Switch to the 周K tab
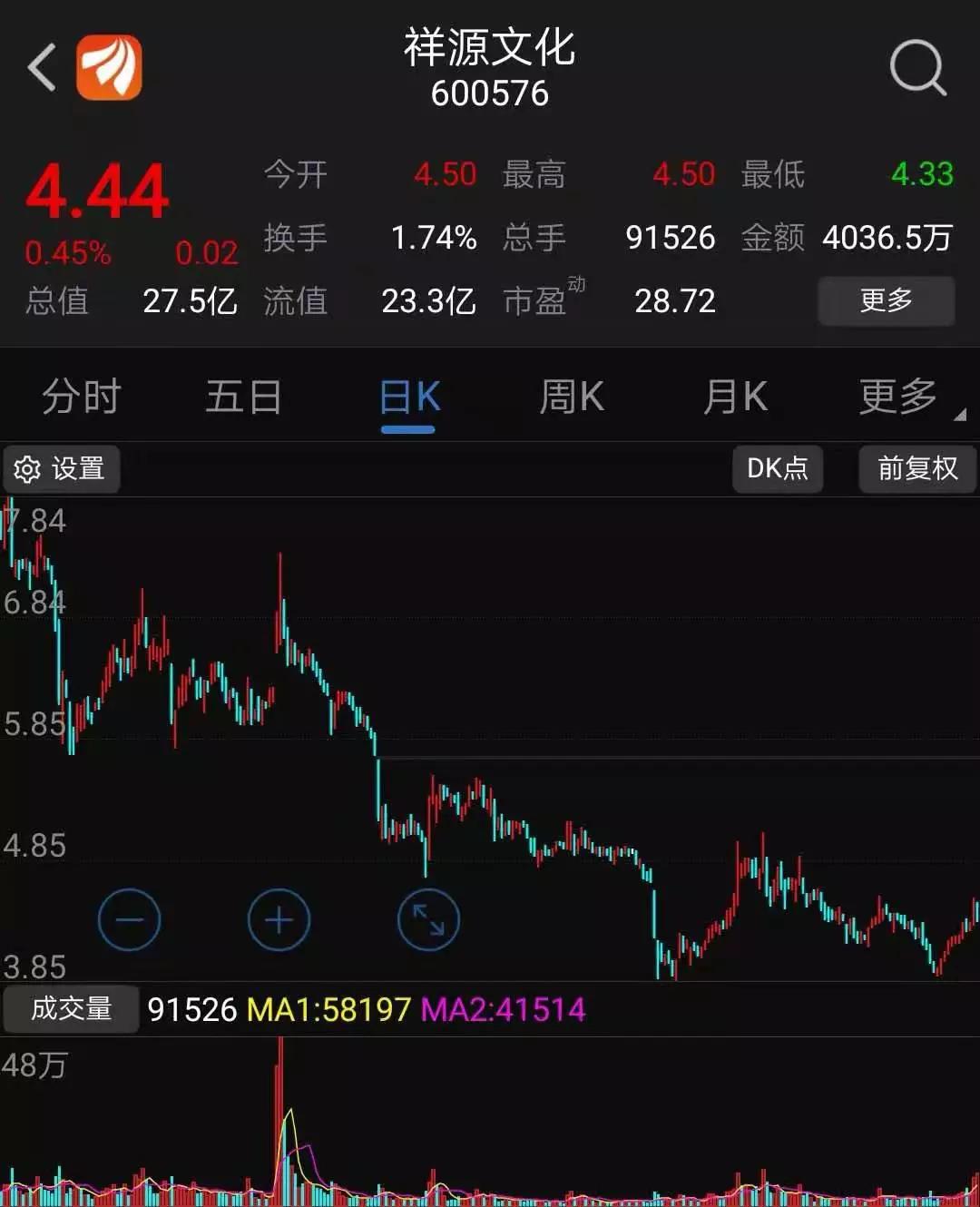The height and width of the screenshot is (1207, 980). [x=572, y=397]
